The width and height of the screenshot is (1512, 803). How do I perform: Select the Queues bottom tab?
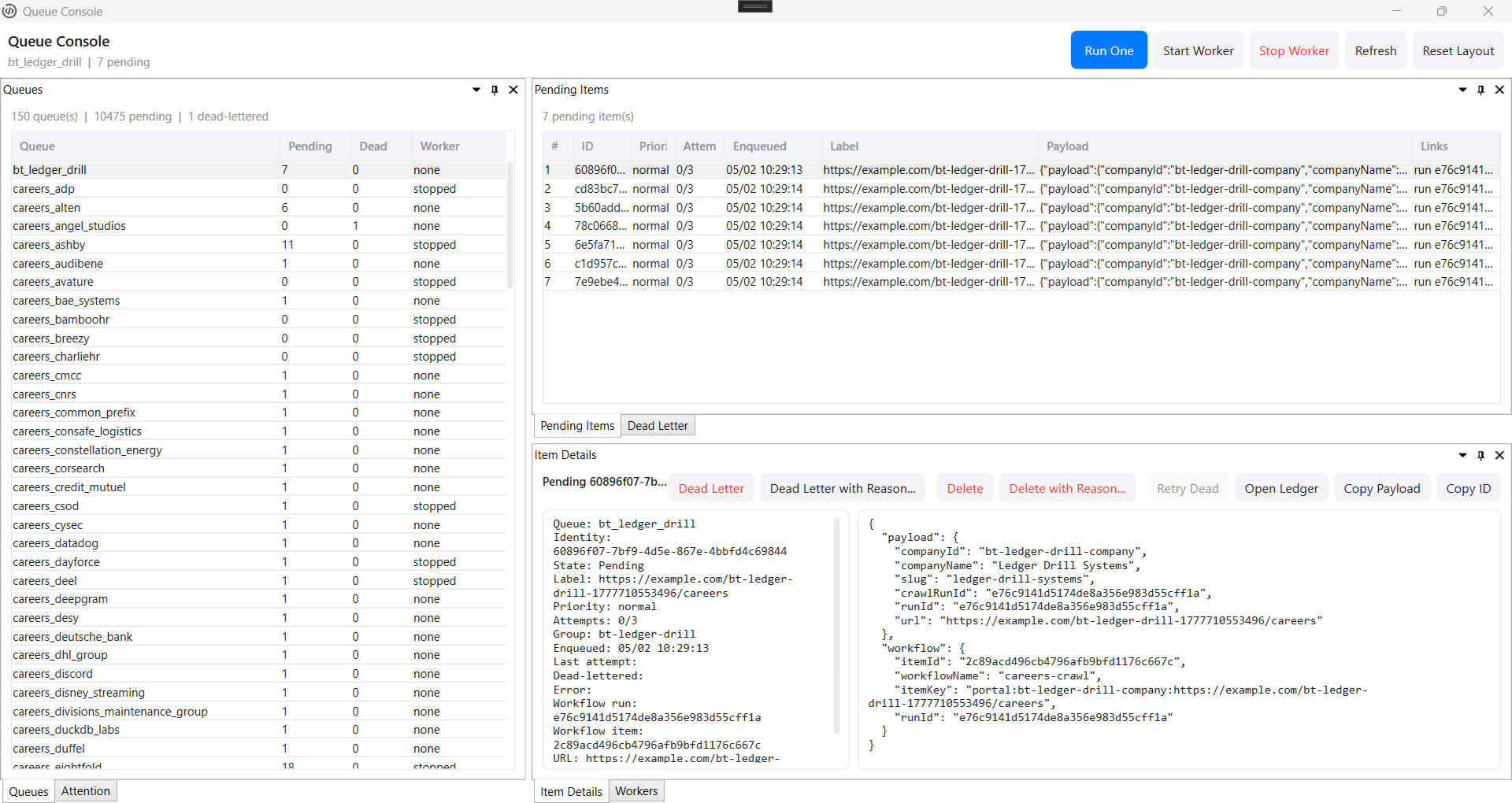tap(29, 791)
